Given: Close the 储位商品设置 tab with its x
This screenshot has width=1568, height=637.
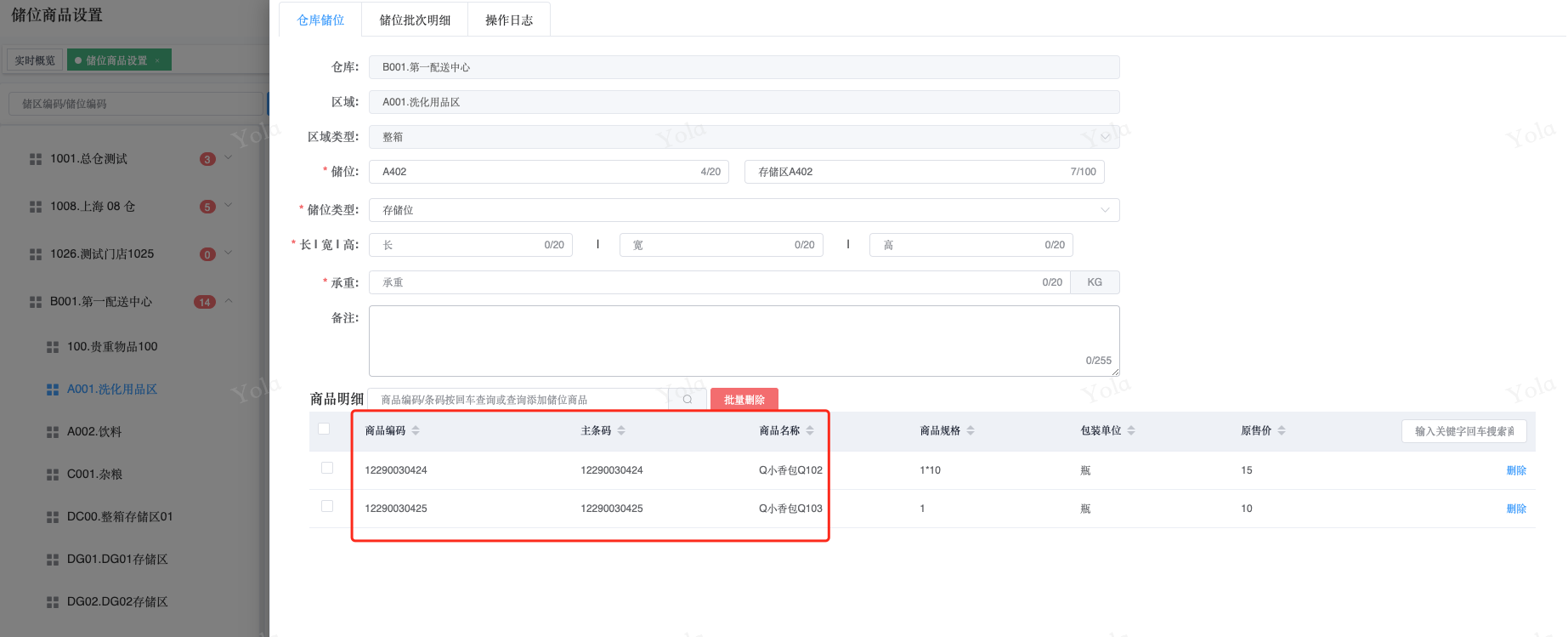Looking at the screenshot, I should 157,60.
